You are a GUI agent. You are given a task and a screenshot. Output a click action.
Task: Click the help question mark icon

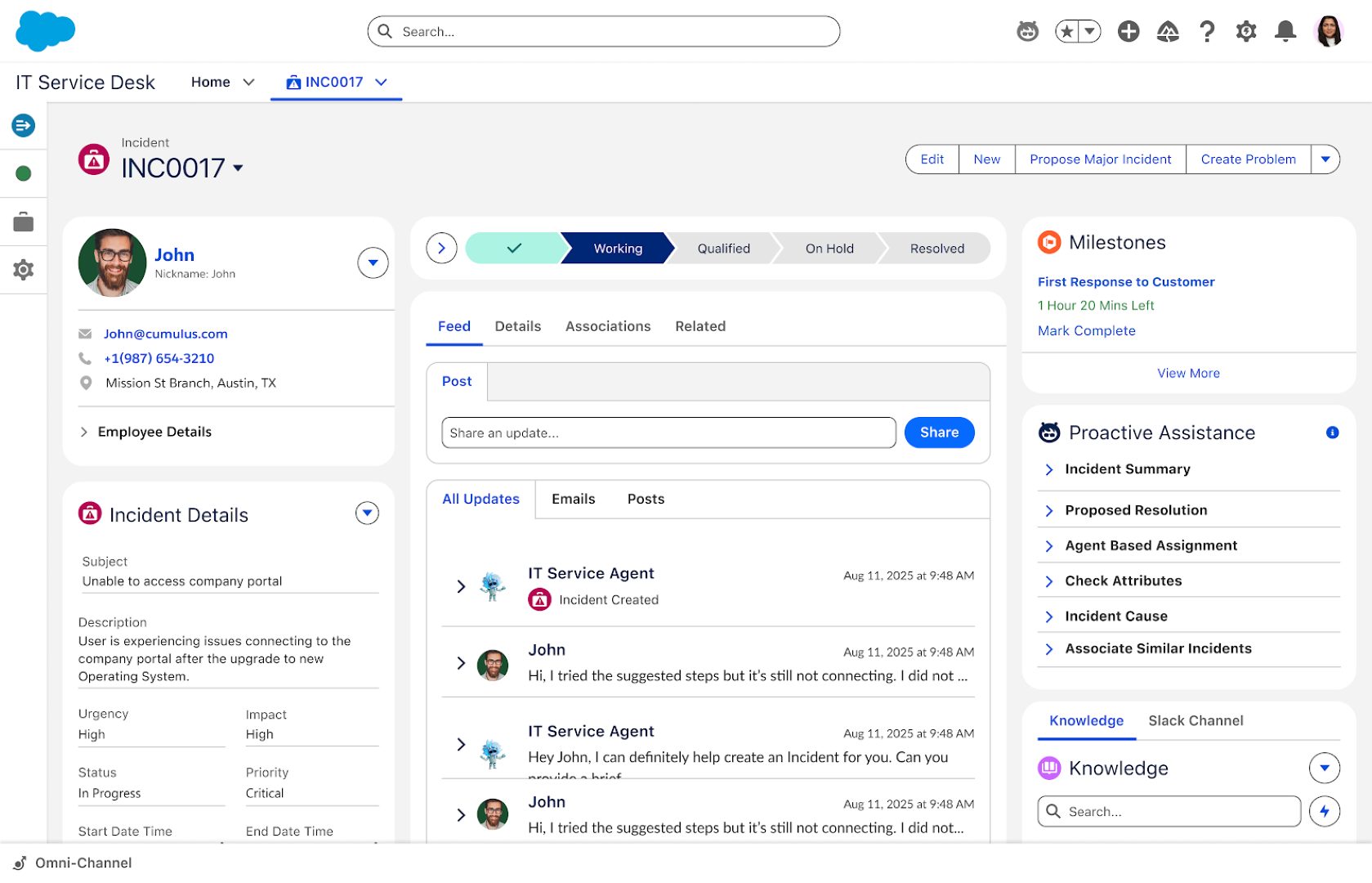pyautogui.click(x=1206, y=32)
